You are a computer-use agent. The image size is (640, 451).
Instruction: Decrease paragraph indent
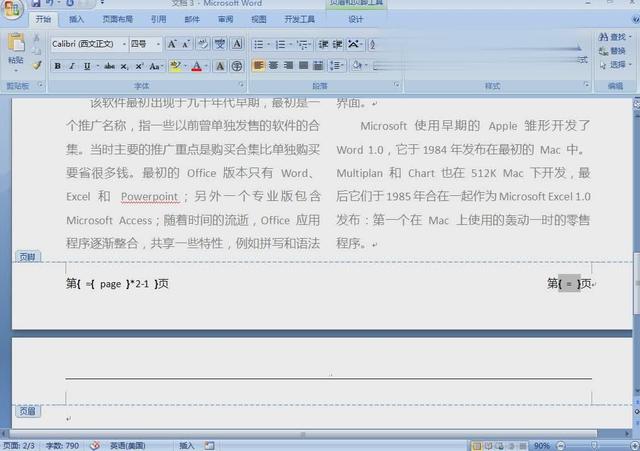tap(323, 44)
